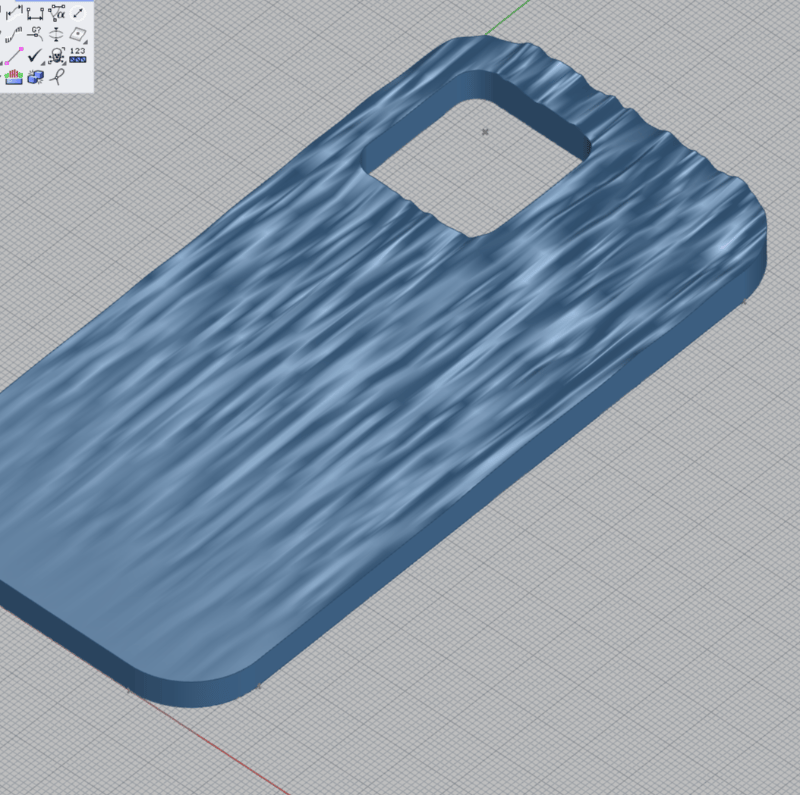Select the ellipse with vertical axis icon

click(58, 35)
